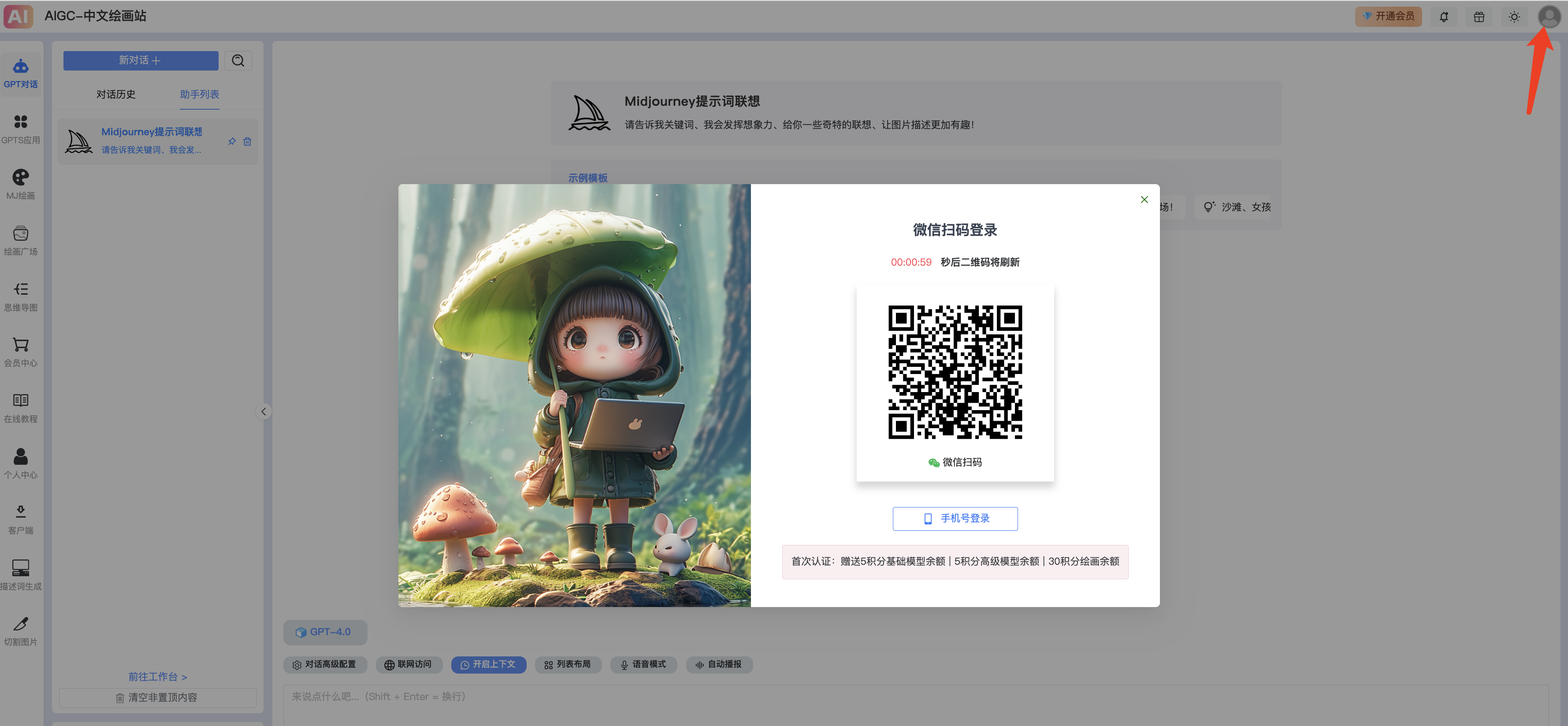The width and height of the screenshot is (1568, 726).
Task: Click the AIGC-中文绘画站 site title
Action: [96, 16]
